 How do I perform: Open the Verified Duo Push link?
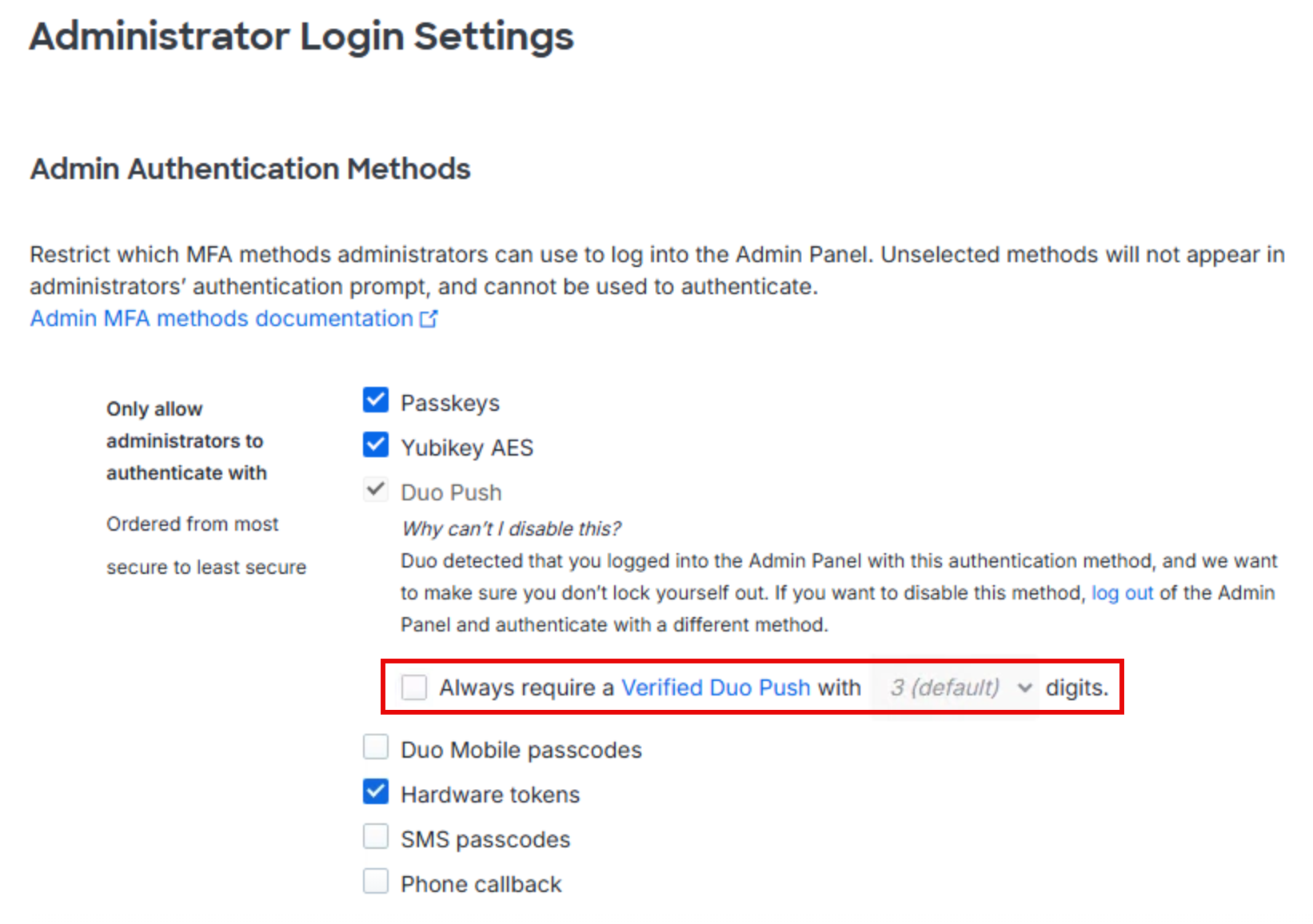(716, 687)
